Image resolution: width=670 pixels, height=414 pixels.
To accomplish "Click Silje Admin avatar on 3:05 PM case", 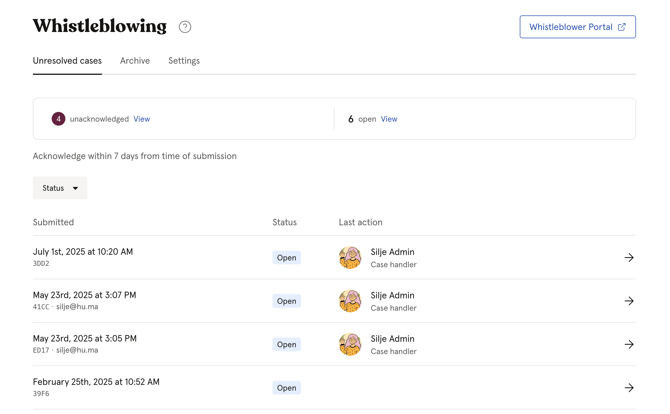I will tap(350, 344).
